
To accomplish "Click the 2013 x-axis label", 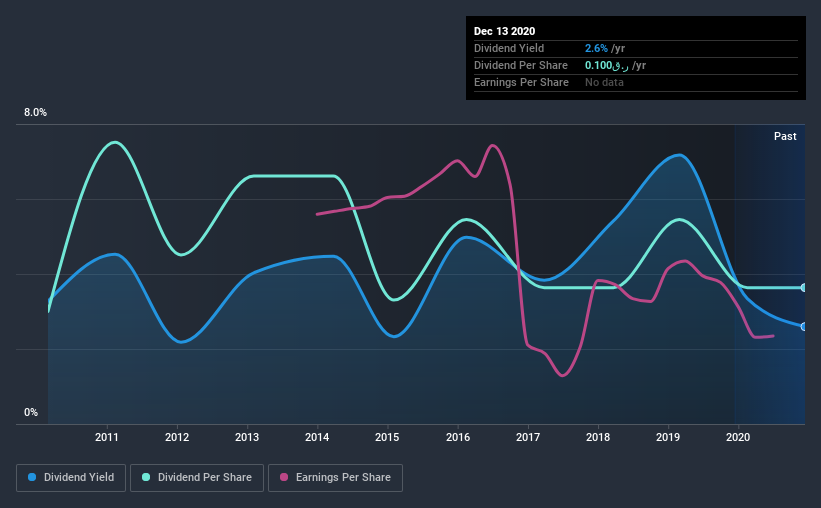I will coord(247,437).
